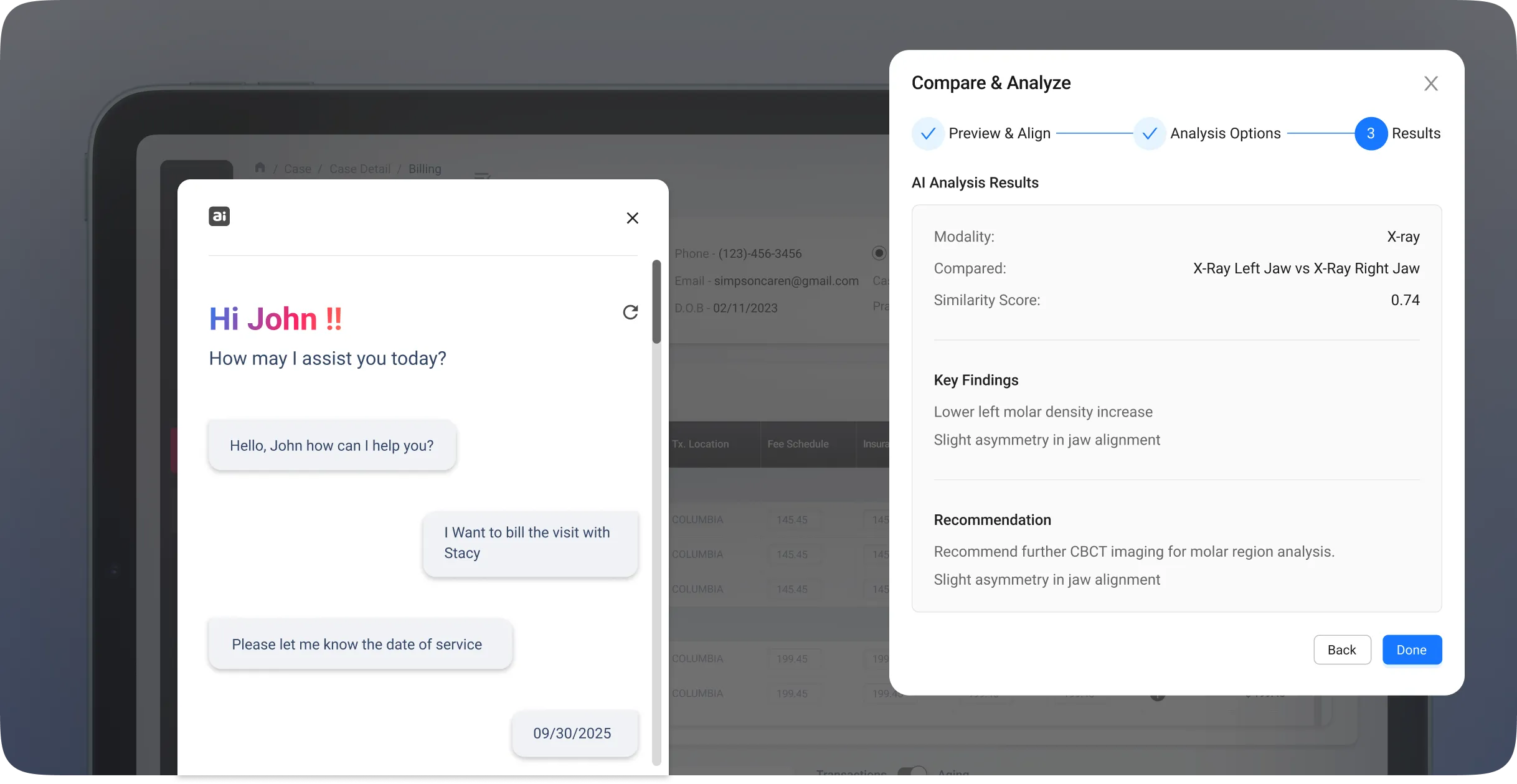Click the Back button in the dialog
Viewport: 1517px width, 784px height.
click(1342, 649)
